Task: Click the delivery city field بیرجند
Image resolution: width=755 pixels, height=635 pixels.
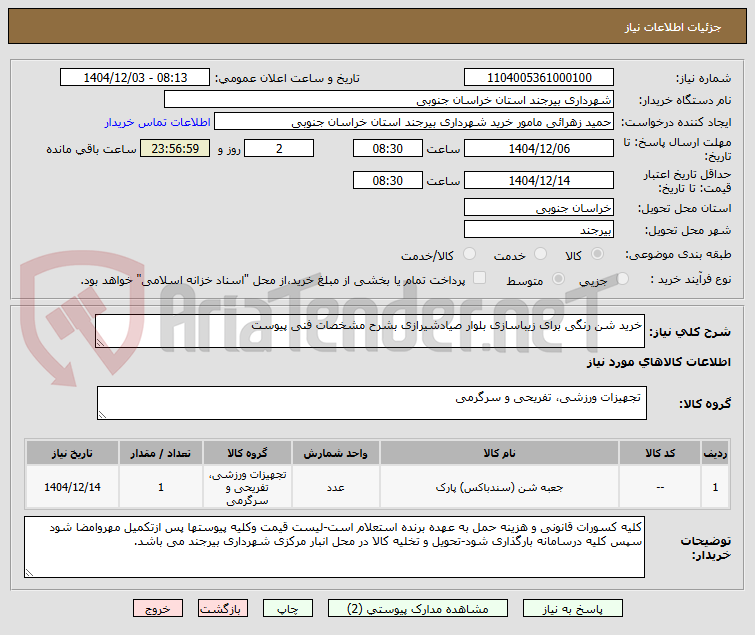Action: [539, 230]
